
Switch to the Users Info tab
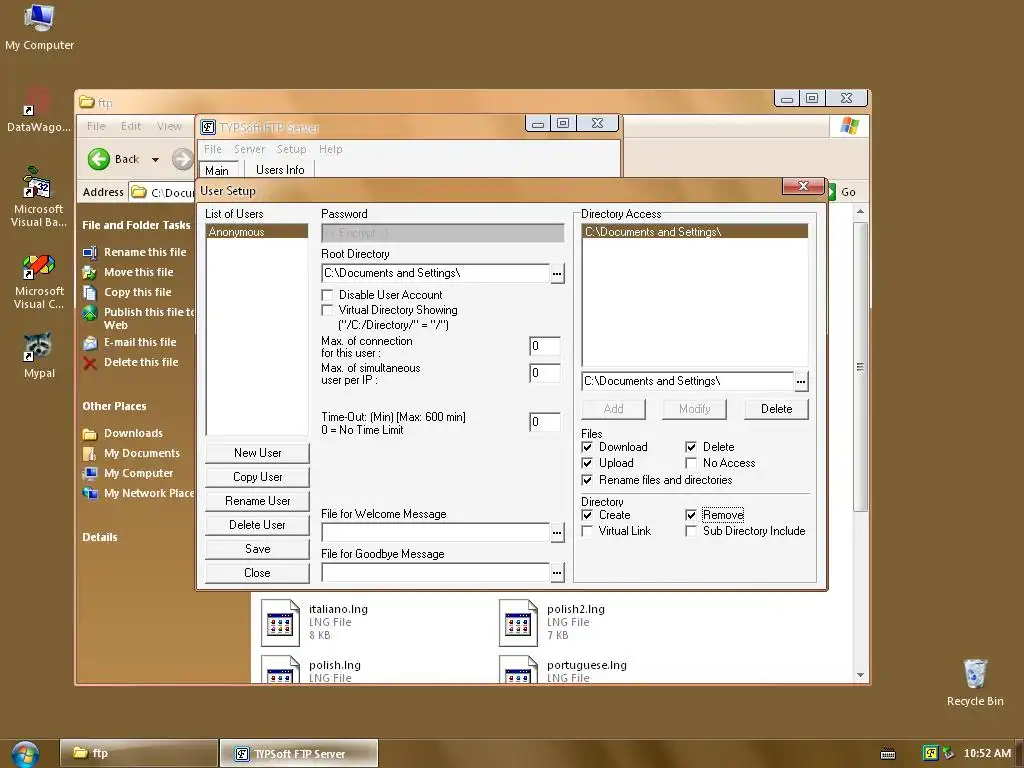point(280,170)
